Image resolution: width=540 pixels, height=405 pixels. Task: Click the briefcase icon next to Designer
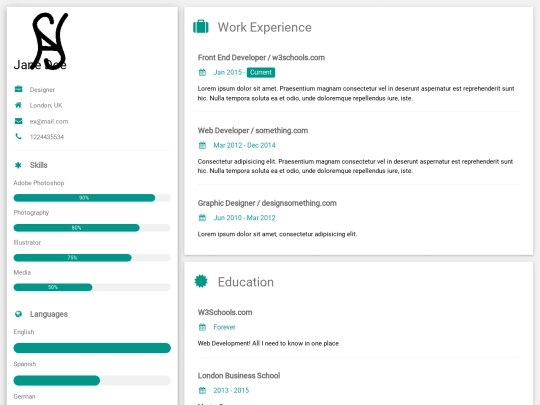pos(19,89)
